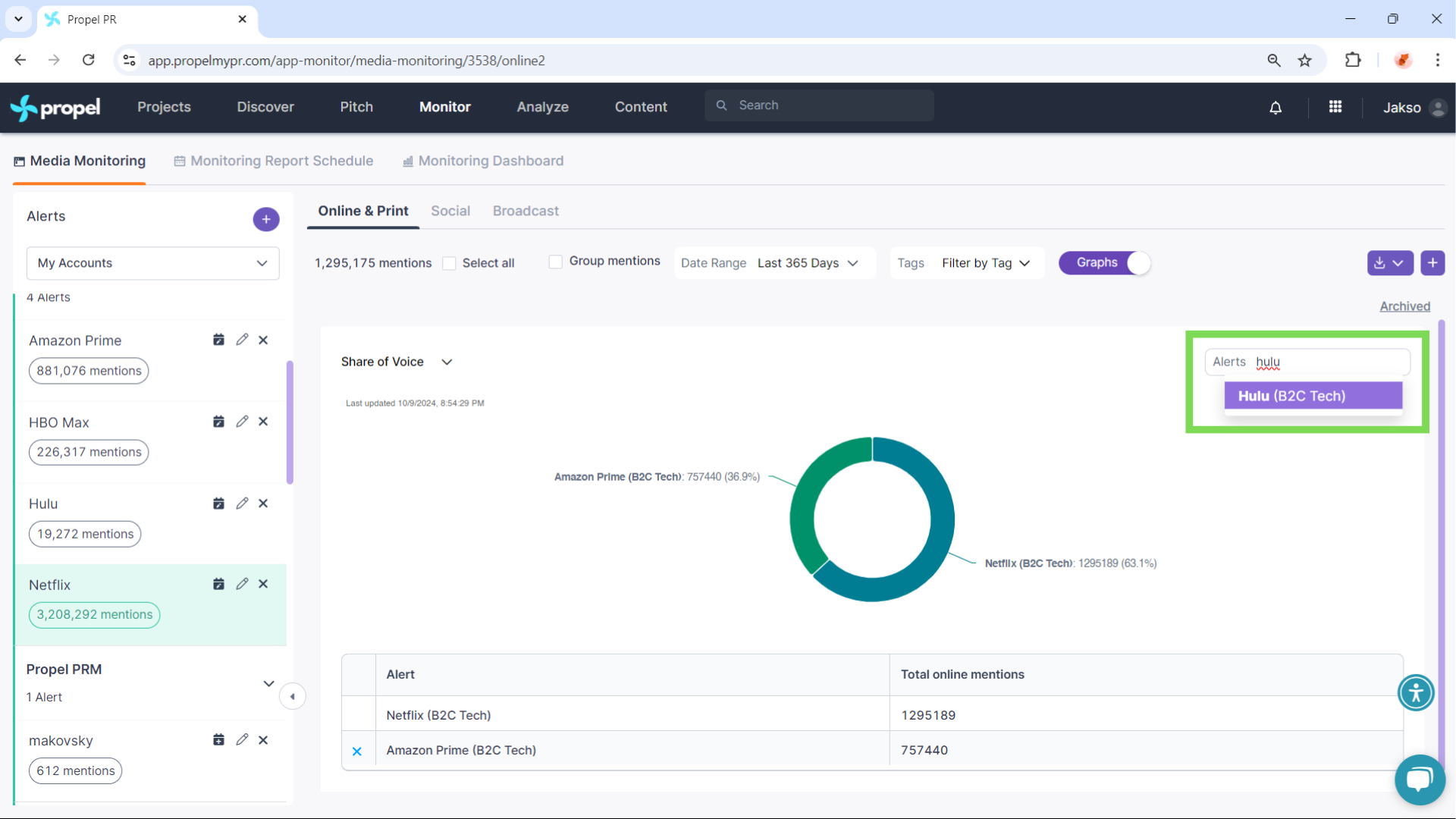Open the live chat bubble
The image size is (1456, 819).
[1420, 780]
